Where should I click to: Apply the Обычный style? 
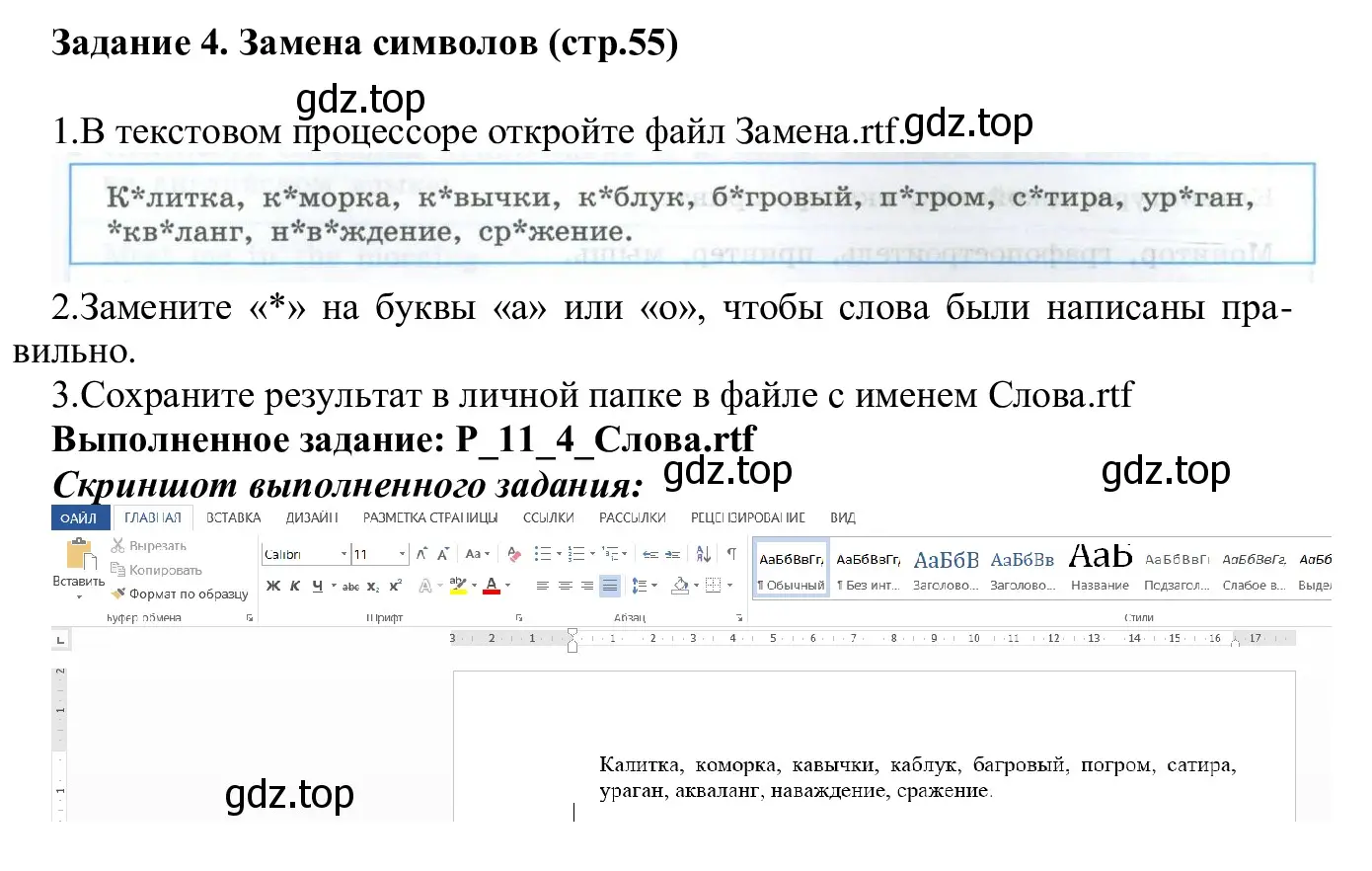point(792,570)
